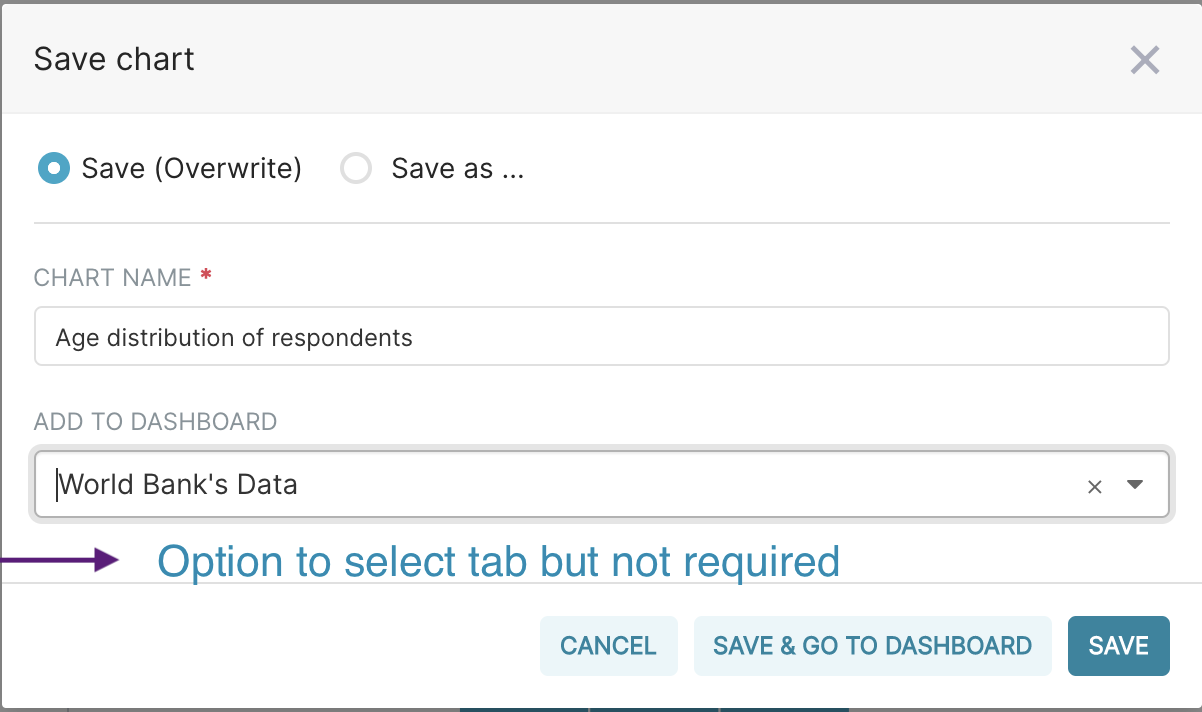
Task: Click Save & Go to Dashboard
Action: pyautogui.click(x=872, y=646)
